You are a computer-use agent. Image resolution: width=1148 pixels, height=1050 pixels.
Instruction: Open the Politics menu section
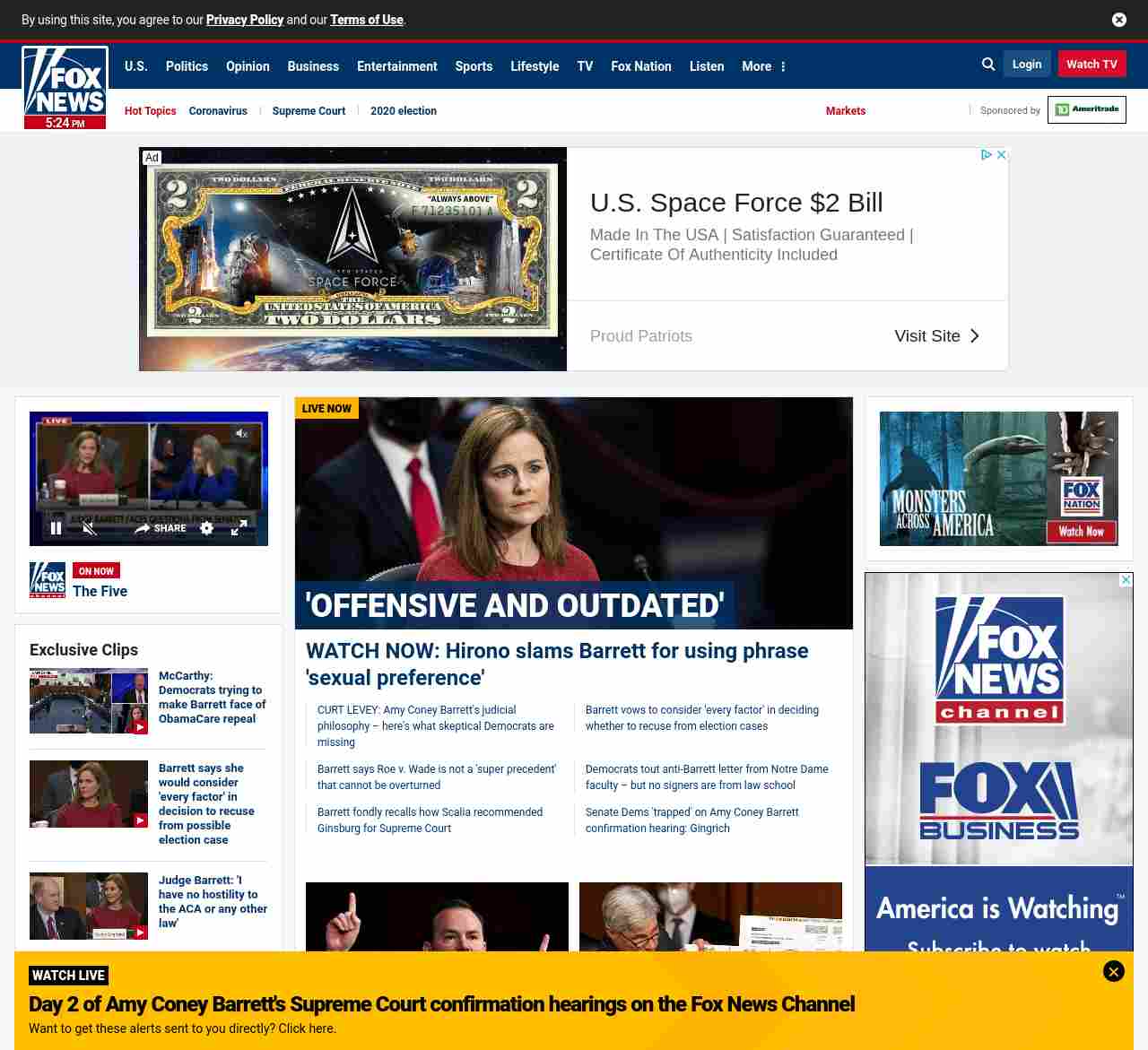point(187,66)
